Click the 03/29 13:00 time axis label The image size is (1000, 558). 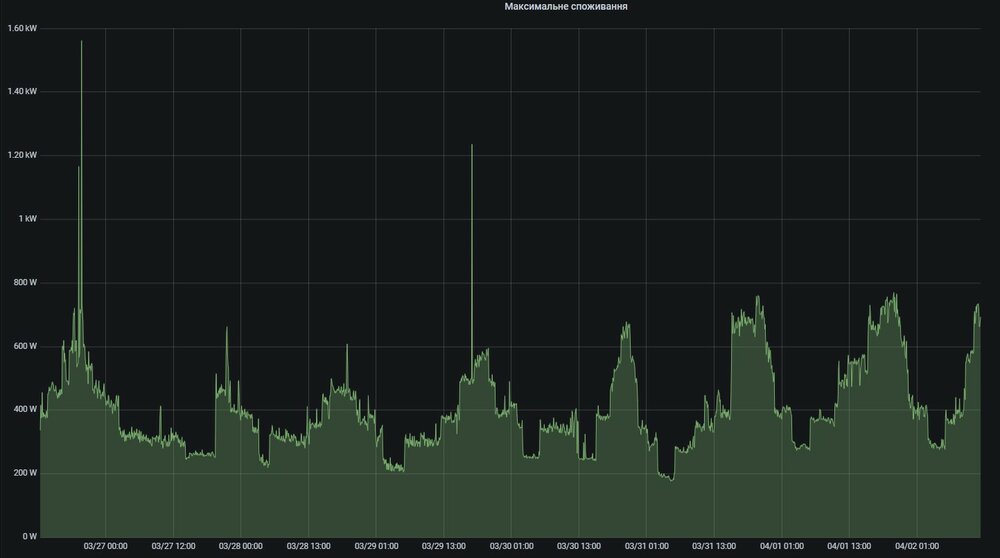[x=444, y=546]
